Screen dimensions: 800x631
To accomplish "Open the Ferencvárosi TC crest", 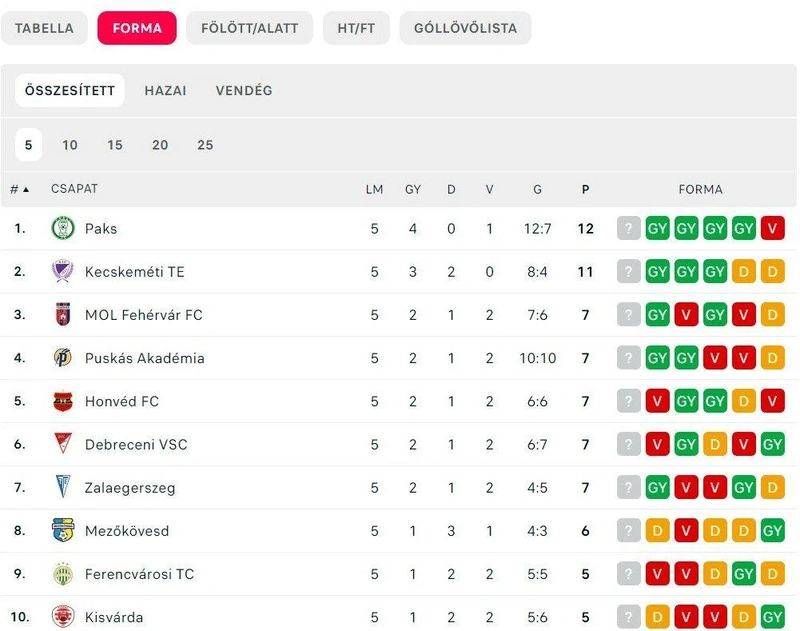I will [63, 574].
